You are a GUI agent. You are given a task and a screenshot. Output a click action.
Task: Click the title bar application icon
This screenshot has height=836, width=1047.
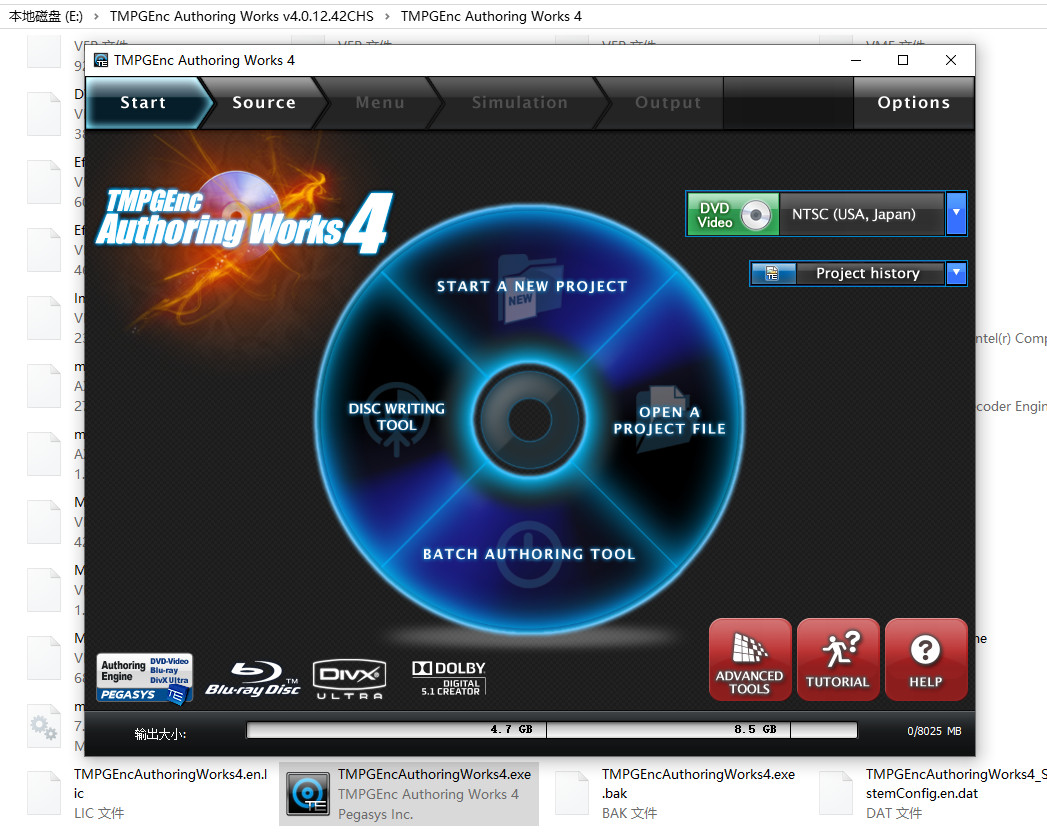[x=101, y=61]
